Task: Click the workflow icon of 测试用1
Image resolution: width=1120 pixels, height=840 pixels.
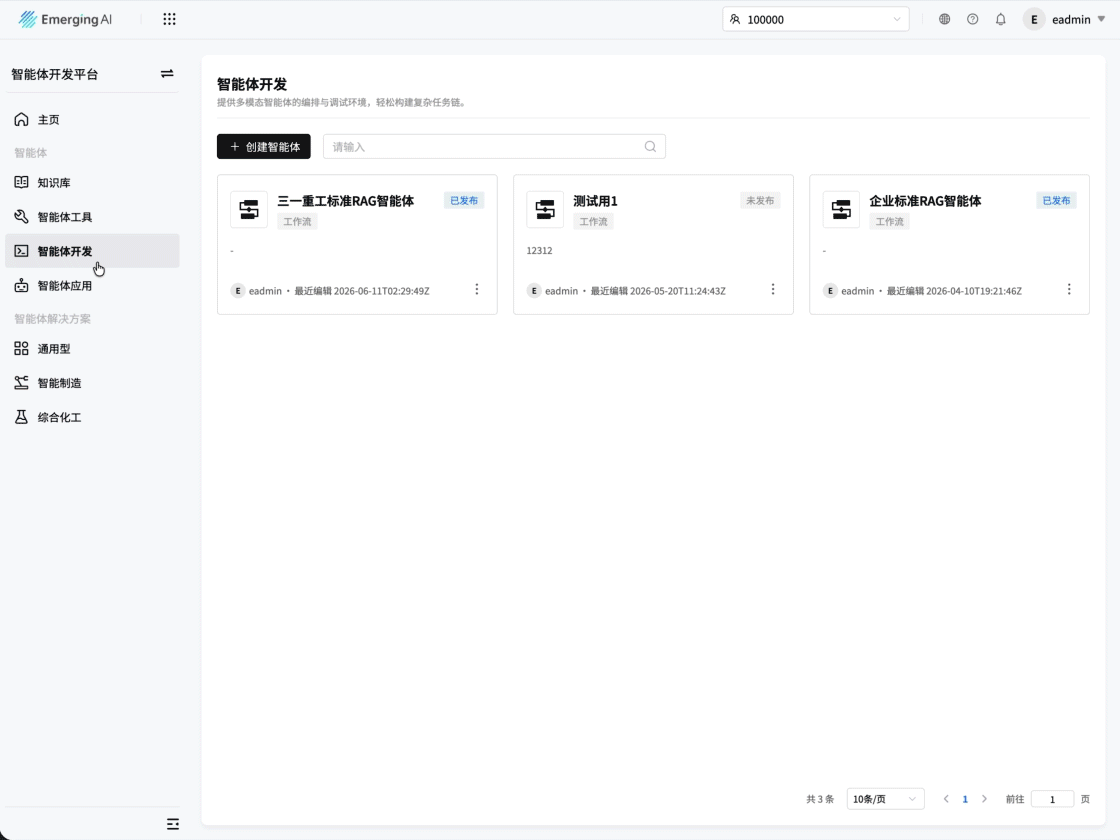Action: tap(545, 209)
